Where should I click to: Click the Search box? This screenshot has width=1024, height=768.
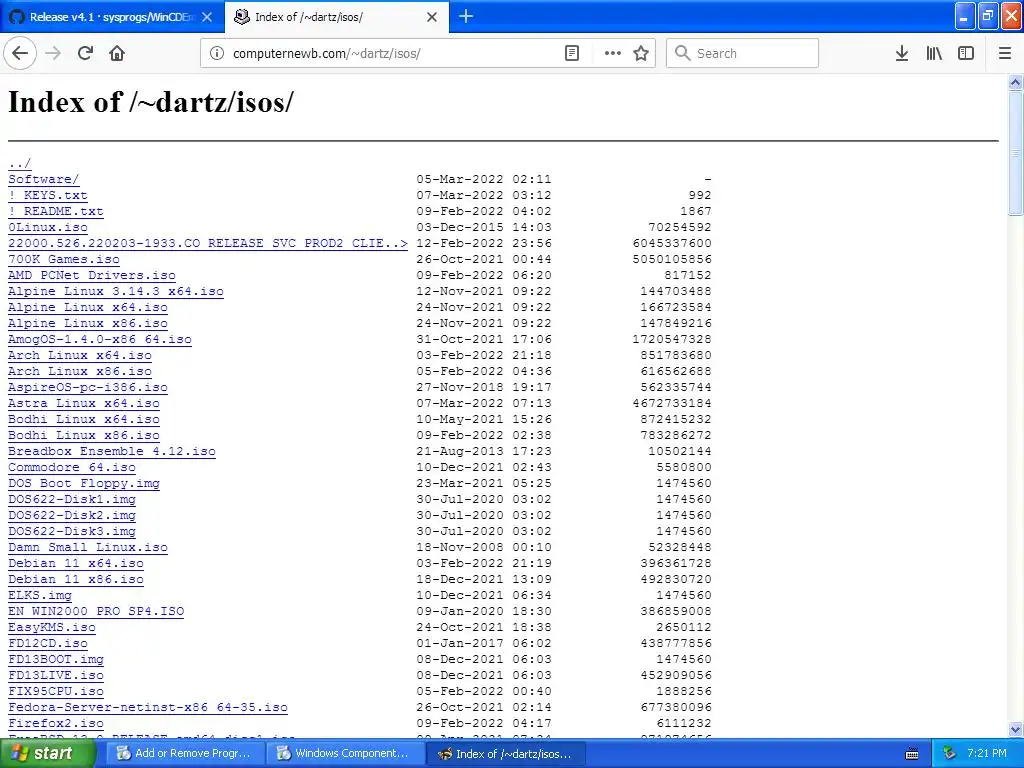point(743,53)
